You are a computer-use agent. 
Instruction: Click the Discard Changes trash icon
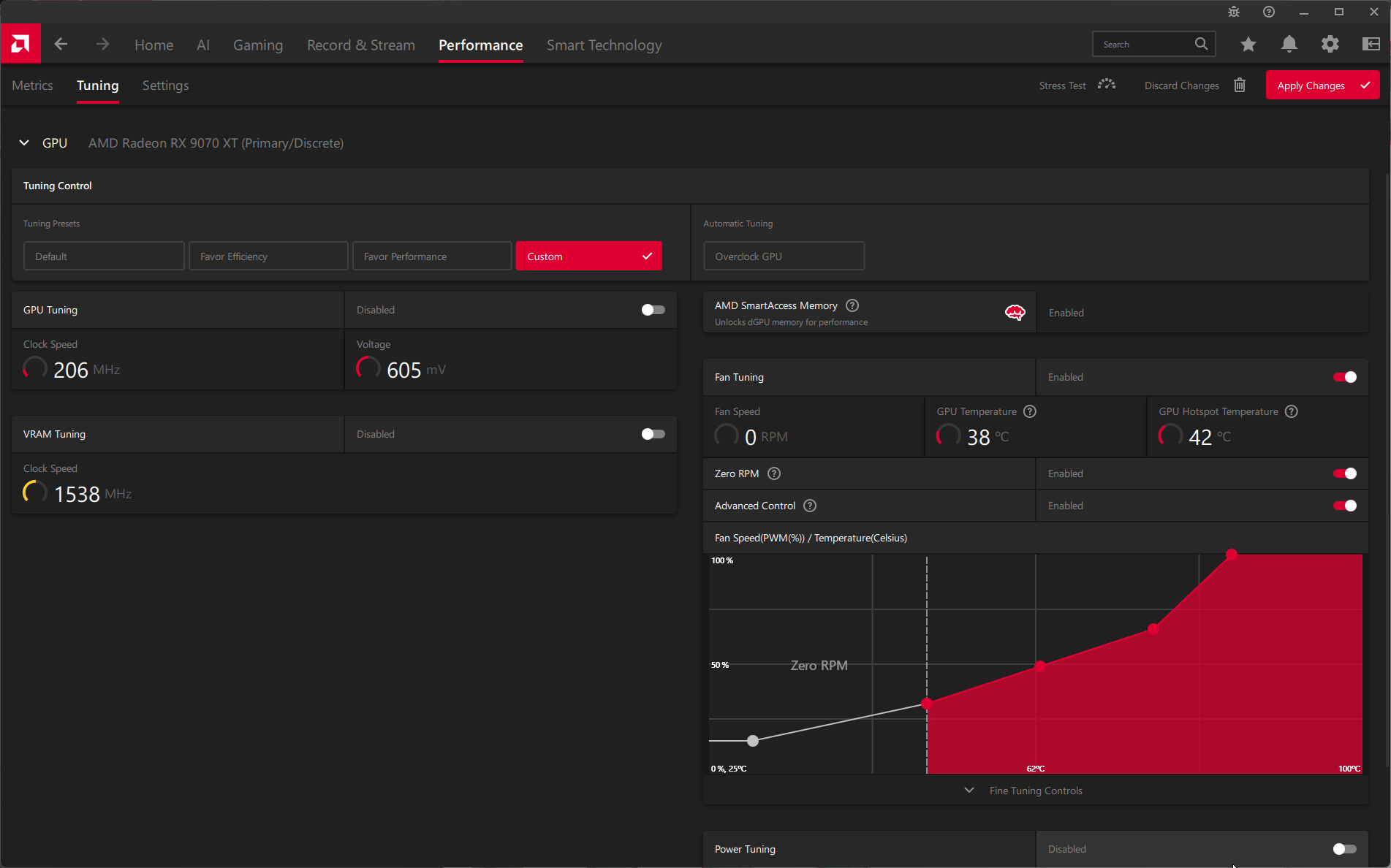click(x=1240, y=85)
